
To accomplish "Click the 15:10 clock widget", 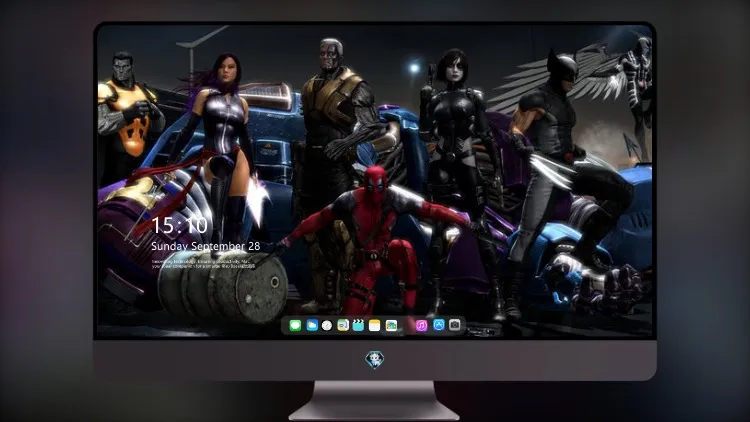I will (x=179, y=225).
